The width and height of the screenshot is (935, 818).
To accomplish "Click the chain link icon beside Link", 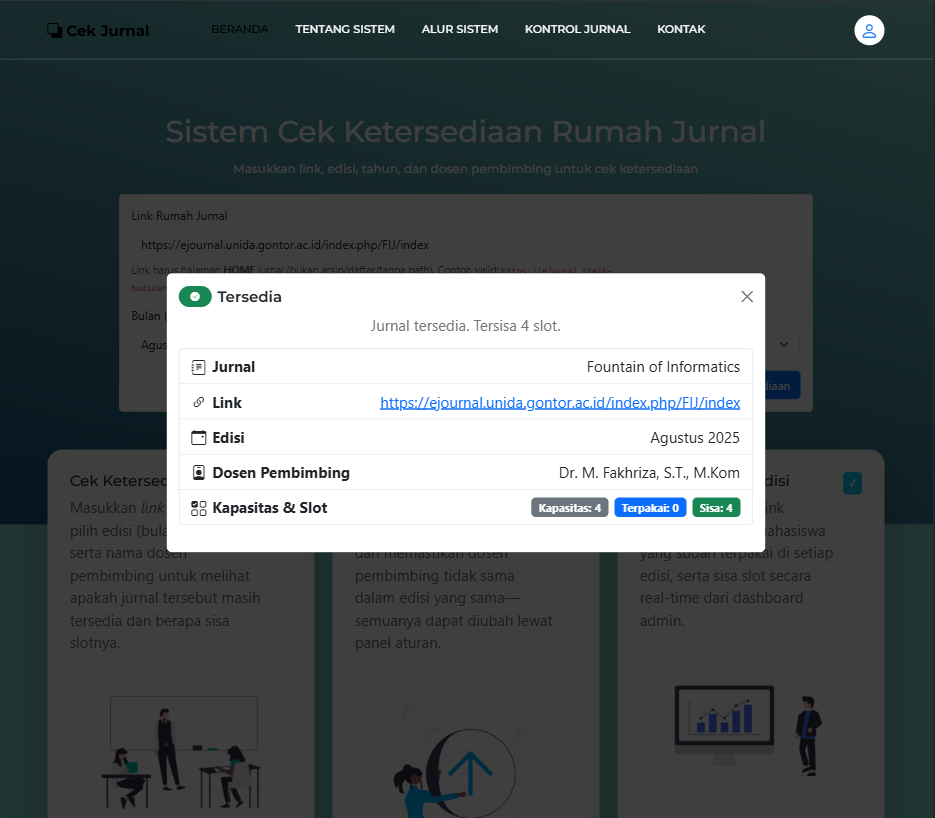I will 199,402.
